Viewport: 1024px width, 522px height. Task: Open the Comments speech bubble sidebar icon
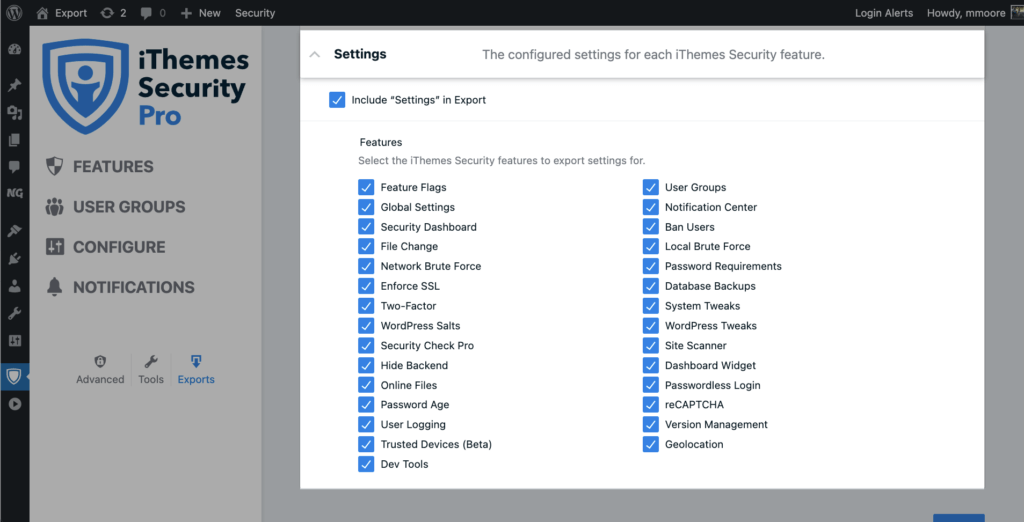(x=14, y=167)
